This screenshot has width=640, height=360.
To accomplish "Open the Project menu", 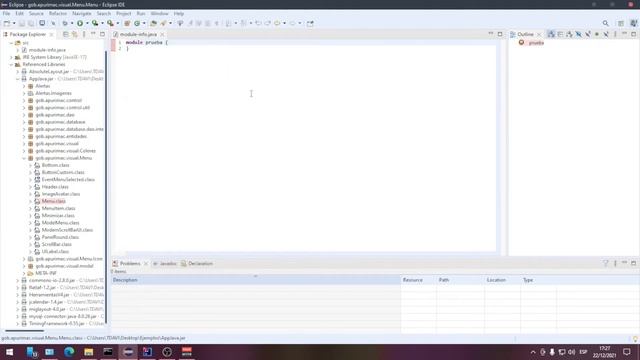I will pyautogui.click(x=123, y=13).
